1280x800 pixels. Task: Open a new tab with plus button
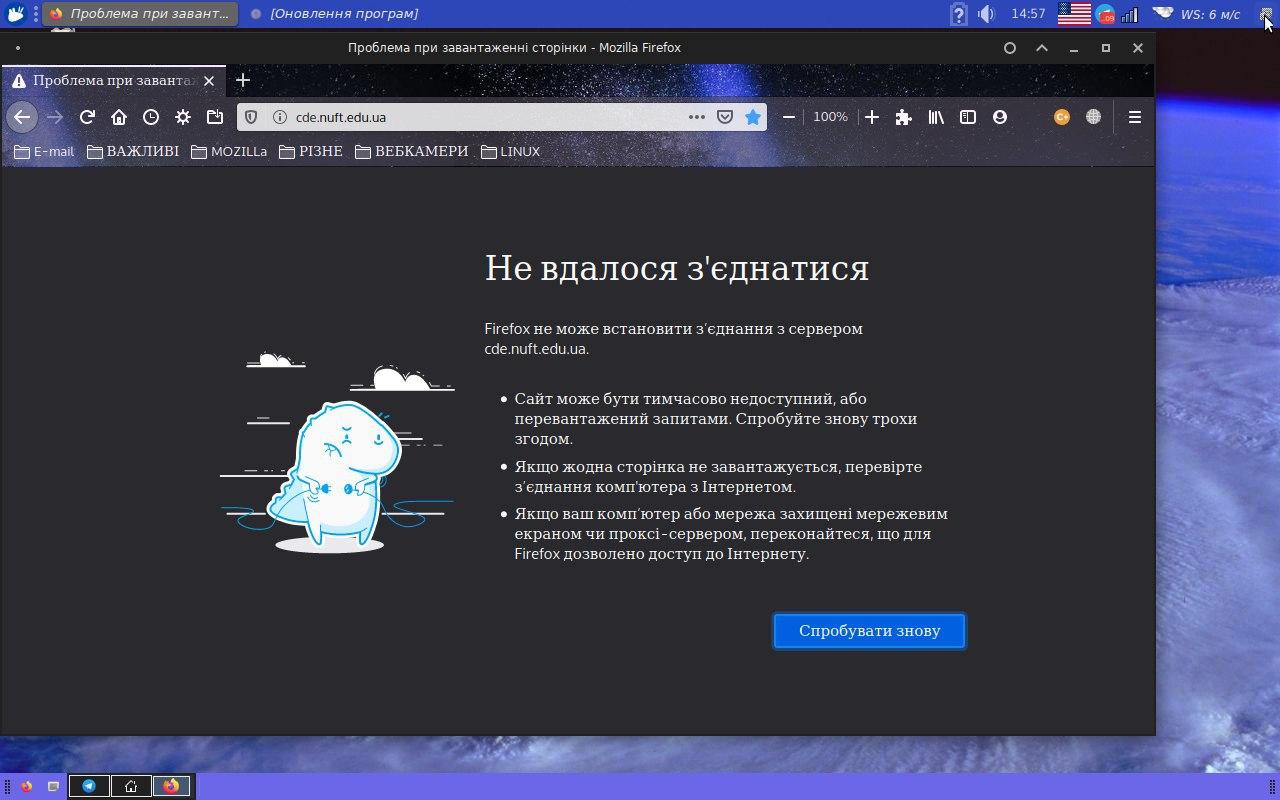[x=242, y=80]
